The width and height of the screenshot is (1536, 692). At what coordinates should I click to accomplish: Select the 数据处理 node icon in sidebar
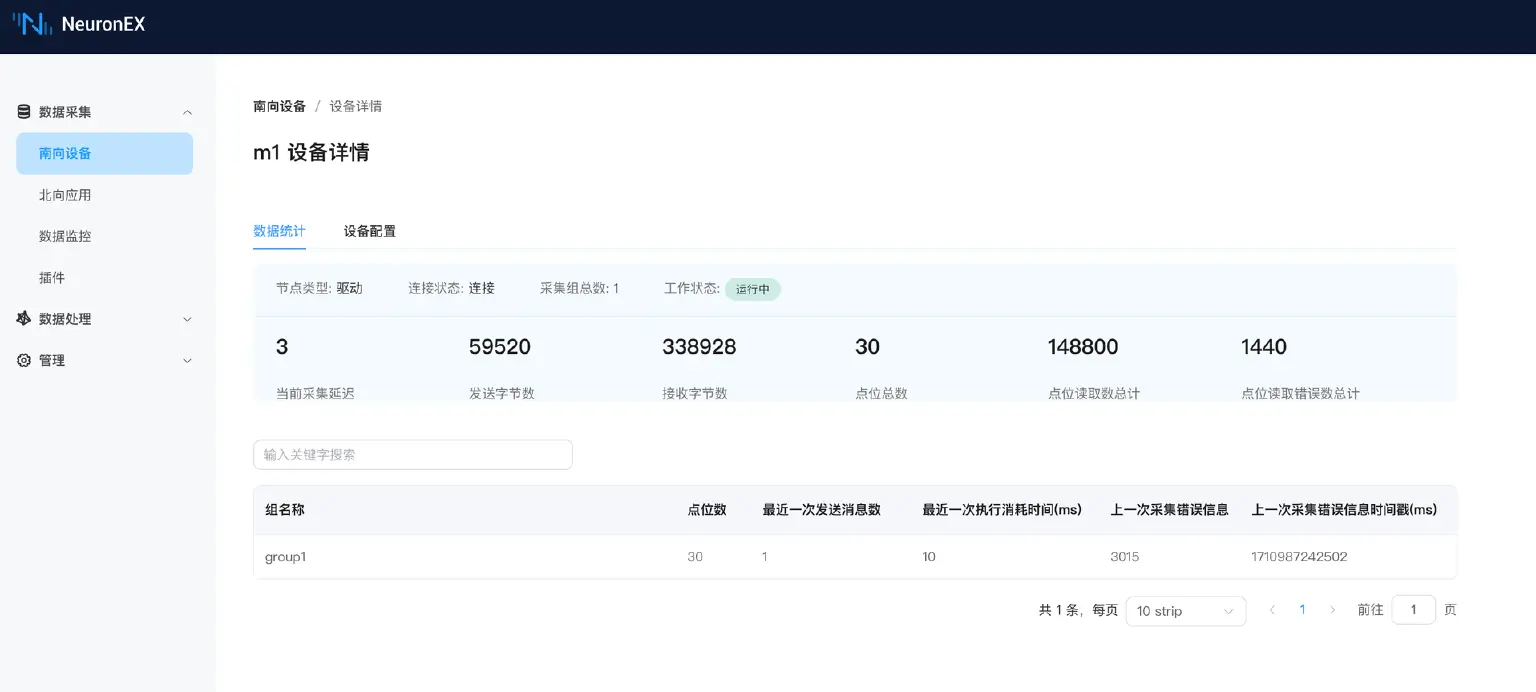24,319
